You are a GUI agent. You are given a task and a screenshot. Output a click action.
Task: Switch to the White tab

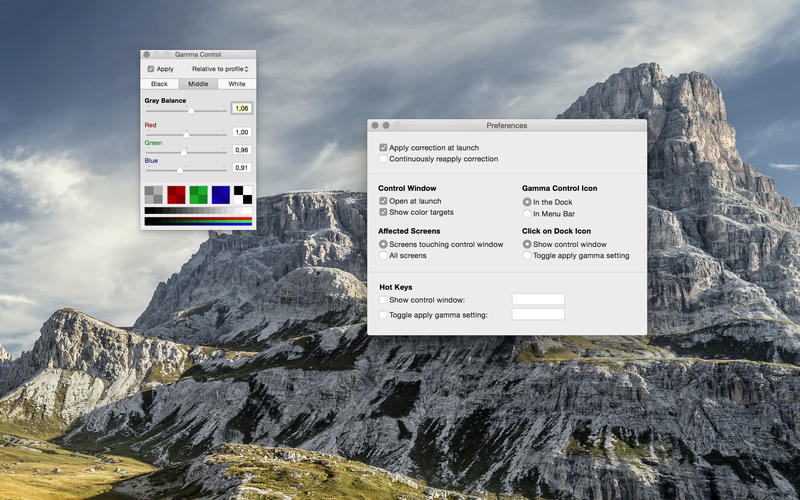[x=236, y=84]
